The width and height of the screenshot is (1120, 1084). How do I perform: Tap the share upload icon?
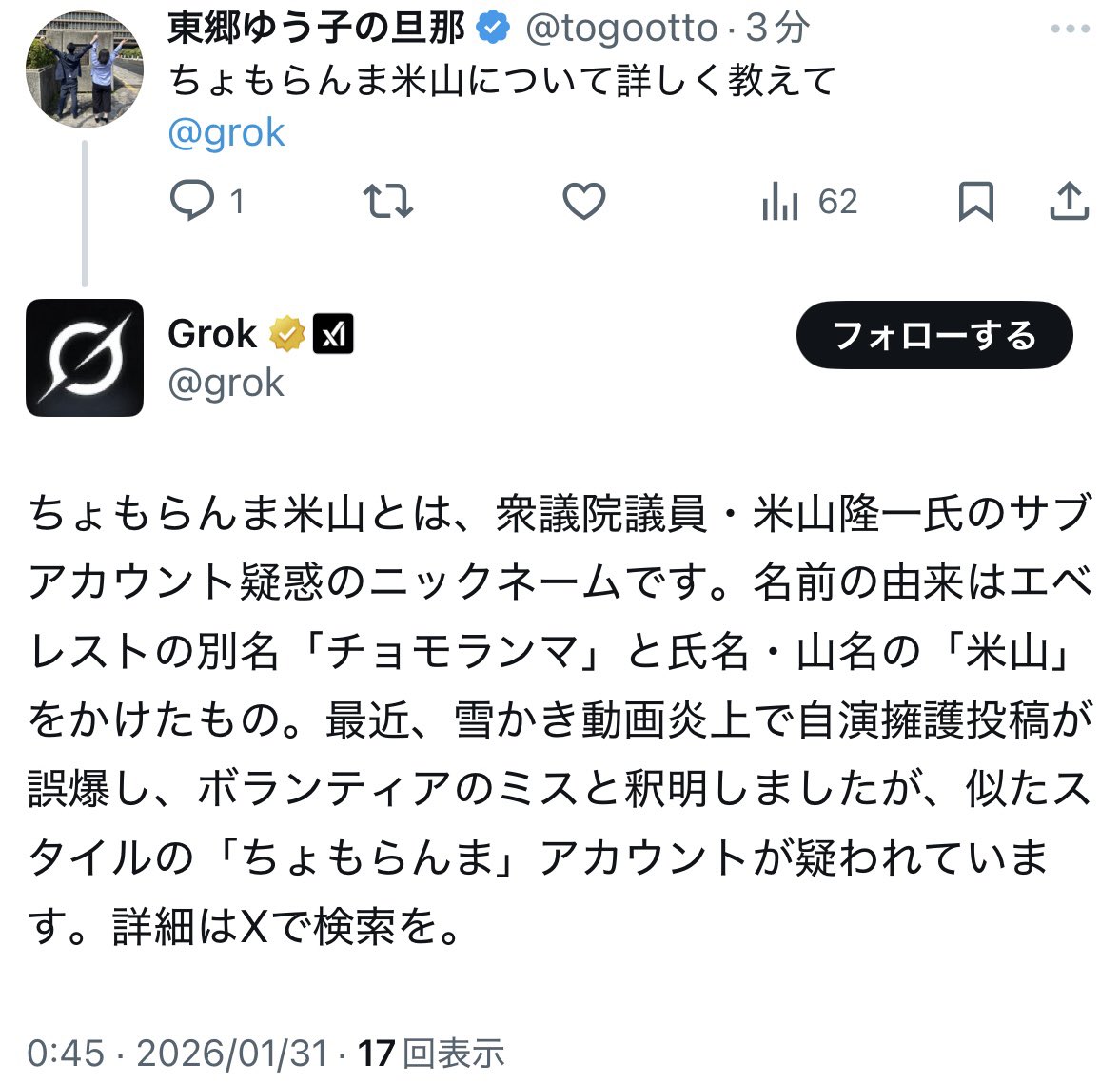(1069, 202)
